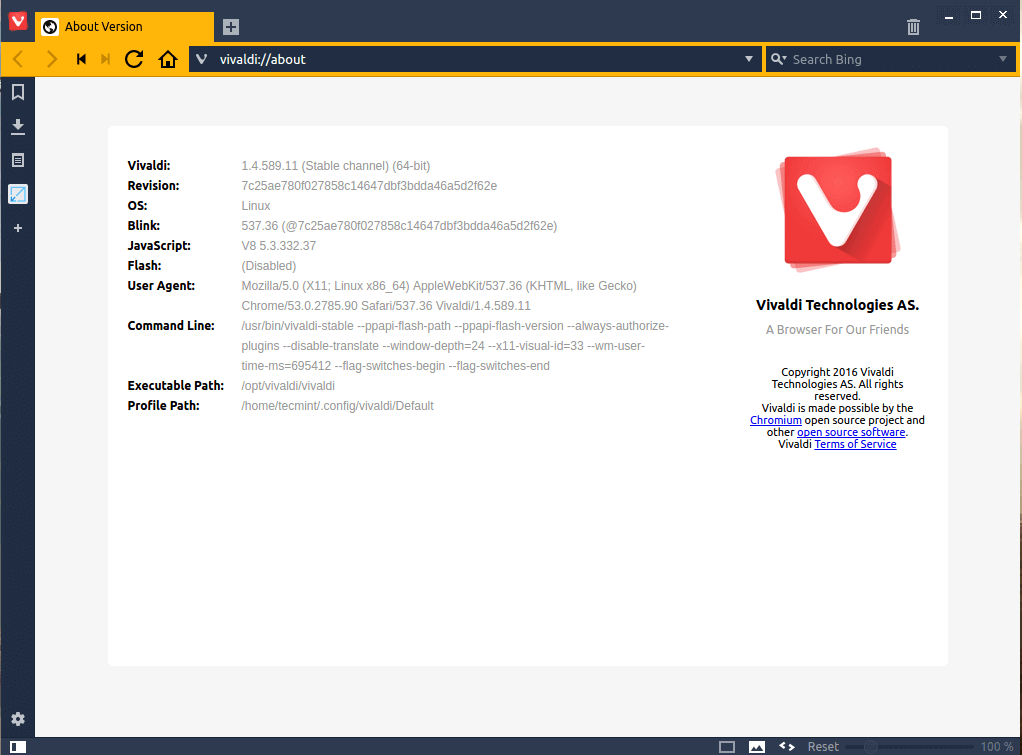Open the open source software link
This screenshot has height=755, width=1022.
[851, 432]
